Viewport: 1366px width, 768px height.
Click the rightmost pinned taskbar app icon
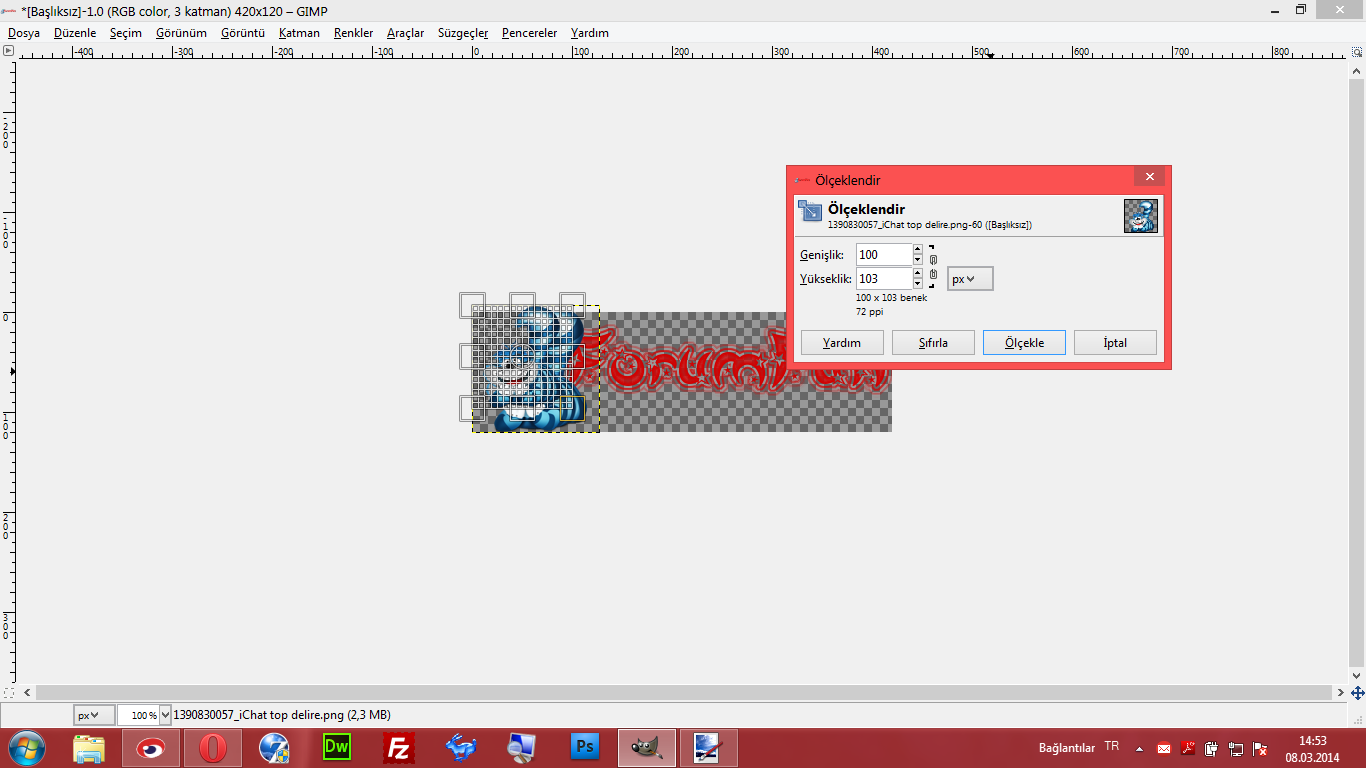tap(709, 748)
